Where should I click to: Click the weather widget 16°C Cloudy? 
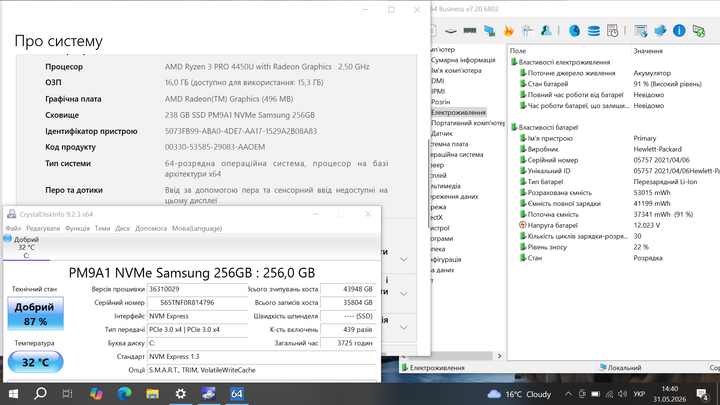pos(519,394)
